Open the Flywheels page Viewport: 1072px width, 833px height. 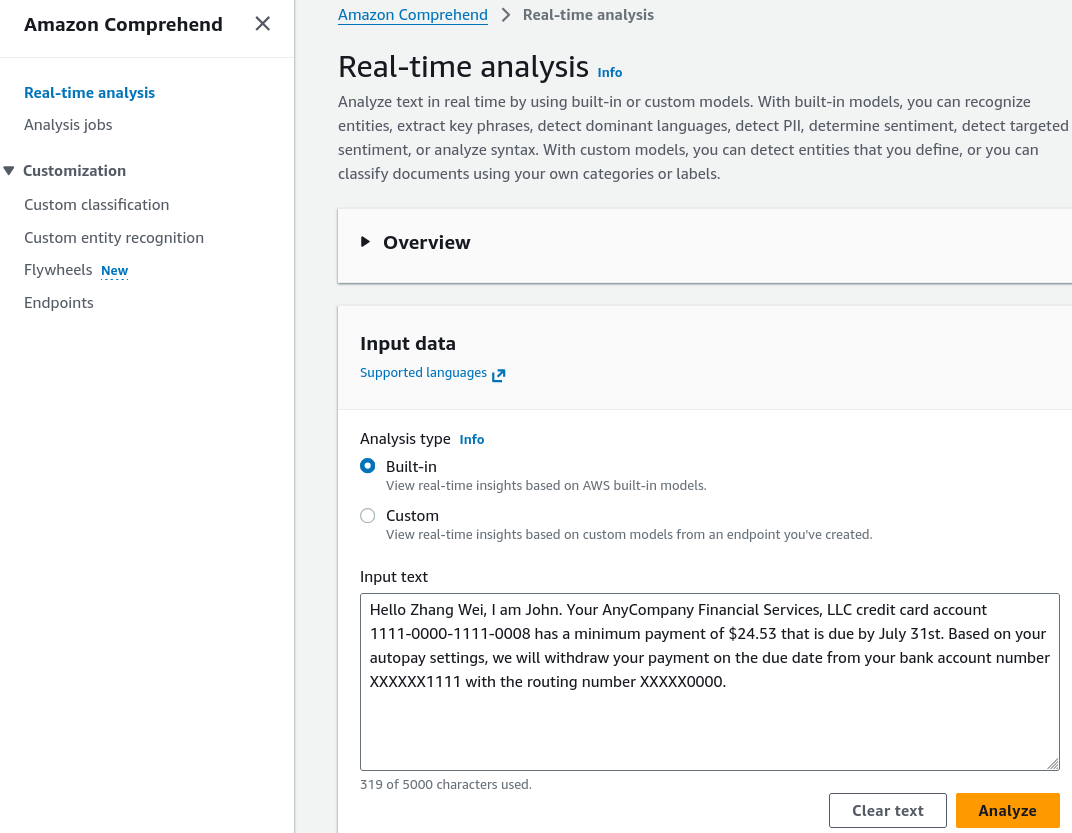(x=58, y=269)
